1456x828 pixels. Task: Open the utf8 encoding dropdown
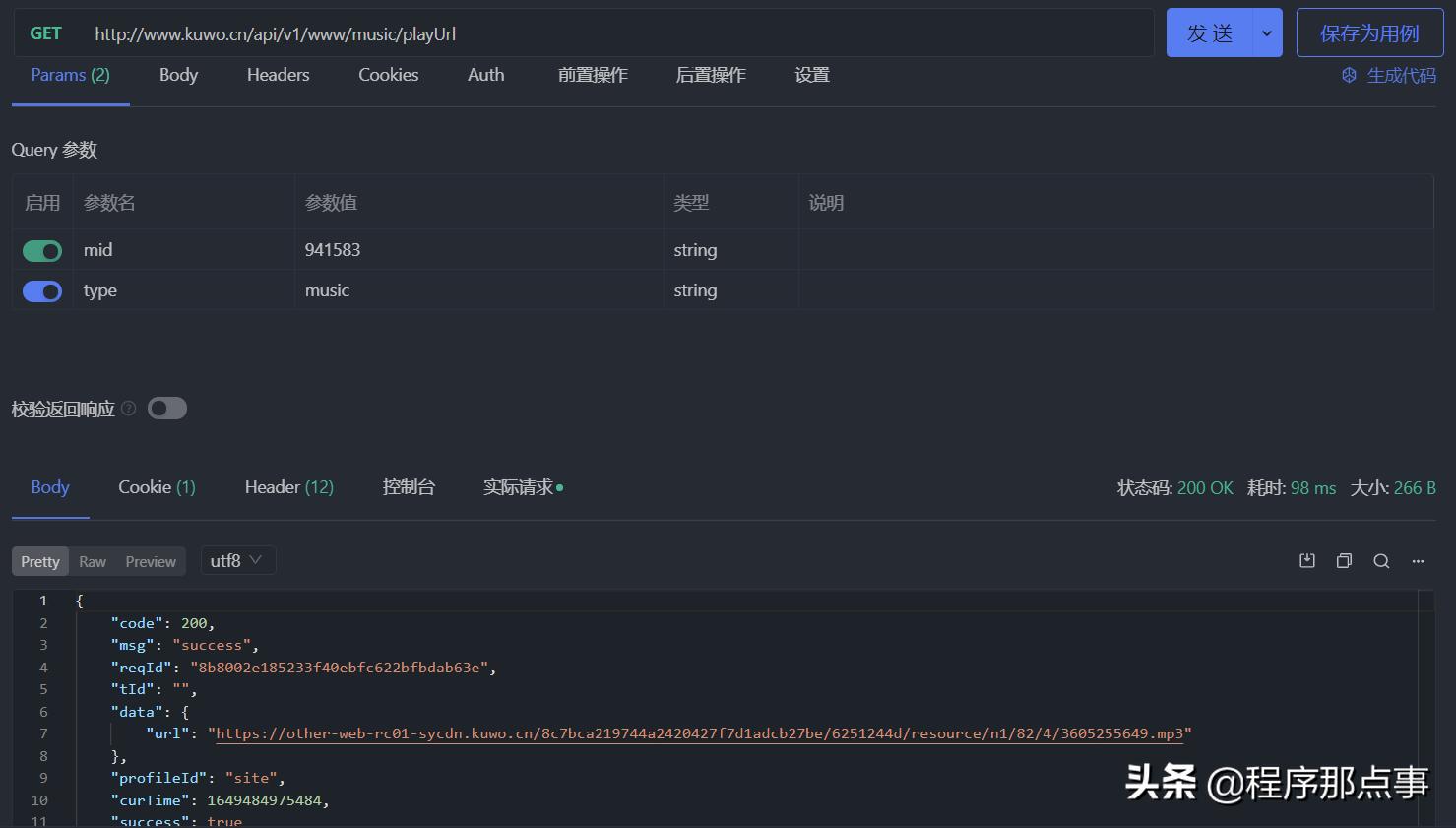(x=237, y=560)
